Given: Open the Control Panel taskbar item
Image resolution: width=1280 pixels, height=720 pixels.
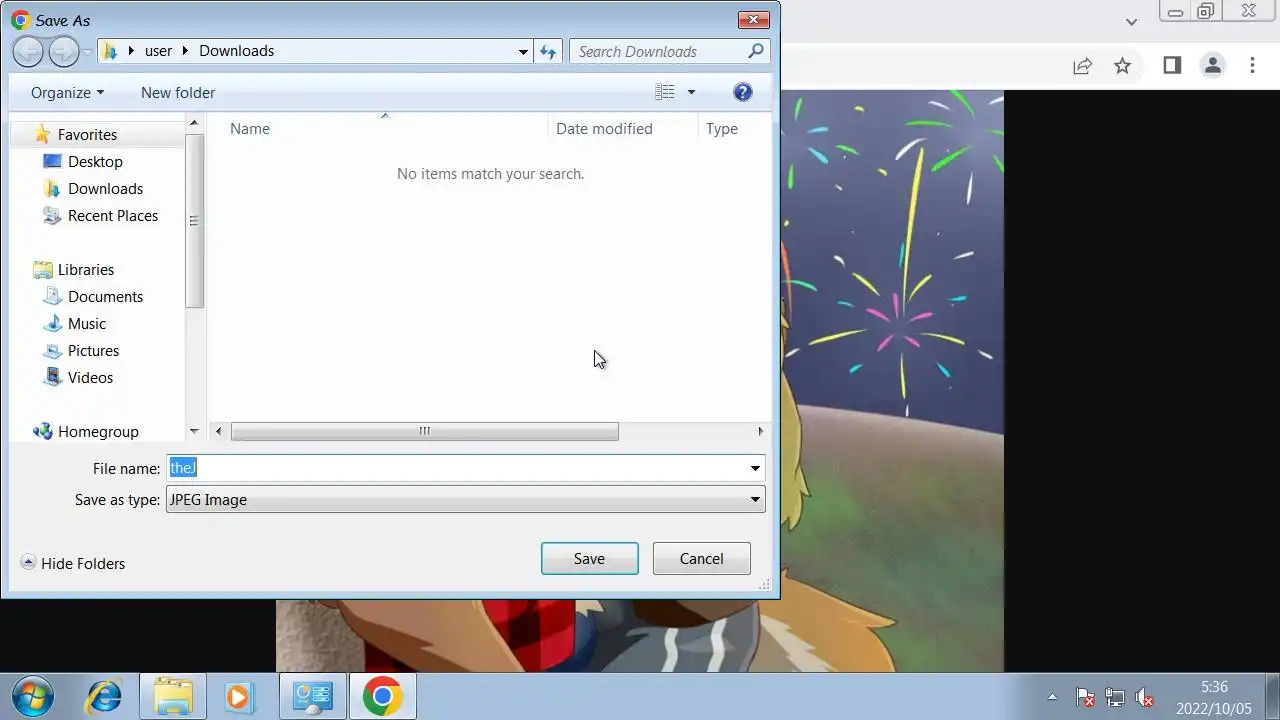Looking at the screenshot, I should (313, 696).
